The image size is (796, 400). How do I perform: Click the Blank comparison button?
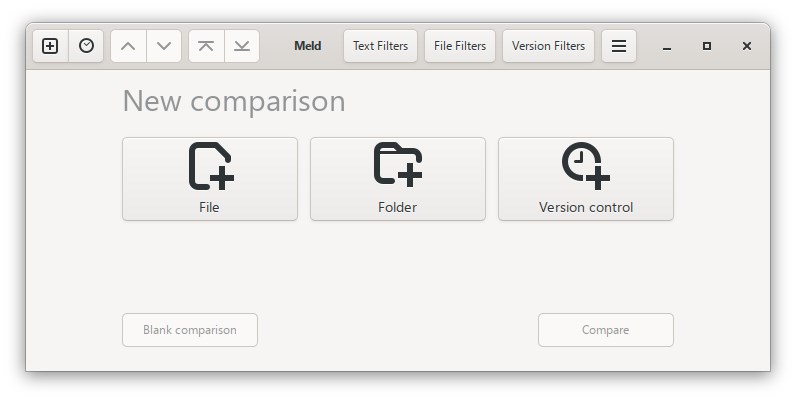pos(190,330)
